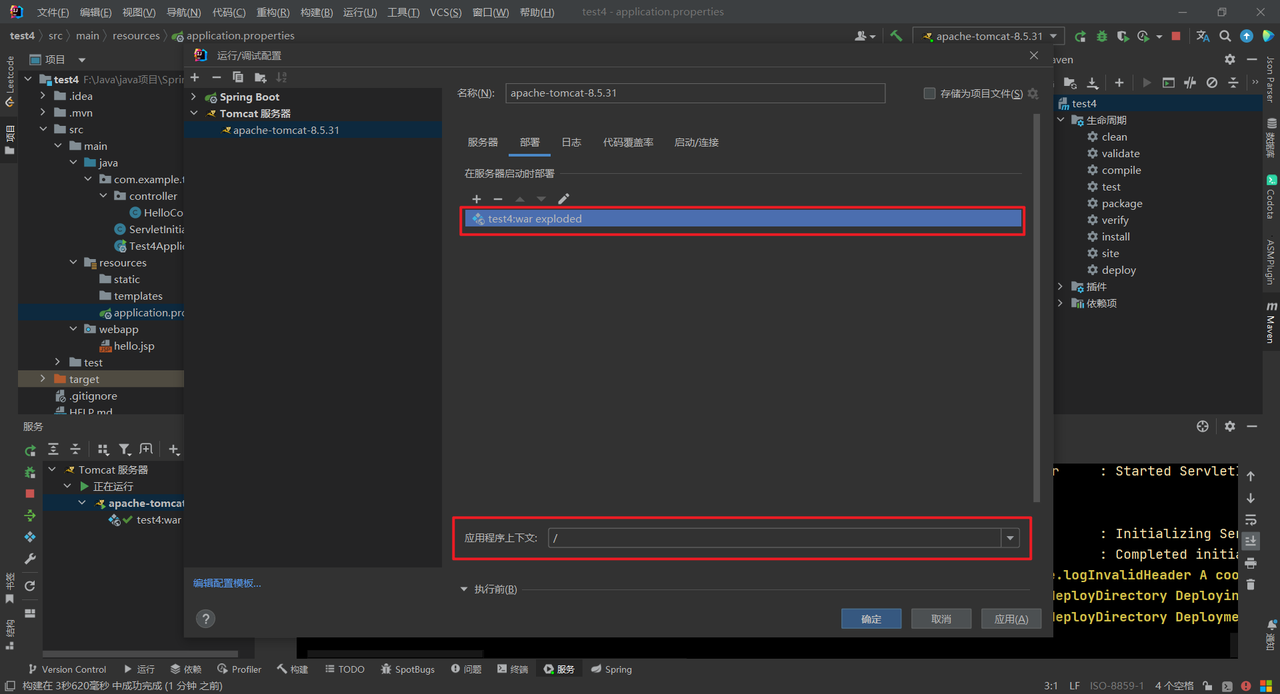Screen dimensions: 1280x694
Task: Rerun the server in the Services panel
Action: [x=30, y=451]
